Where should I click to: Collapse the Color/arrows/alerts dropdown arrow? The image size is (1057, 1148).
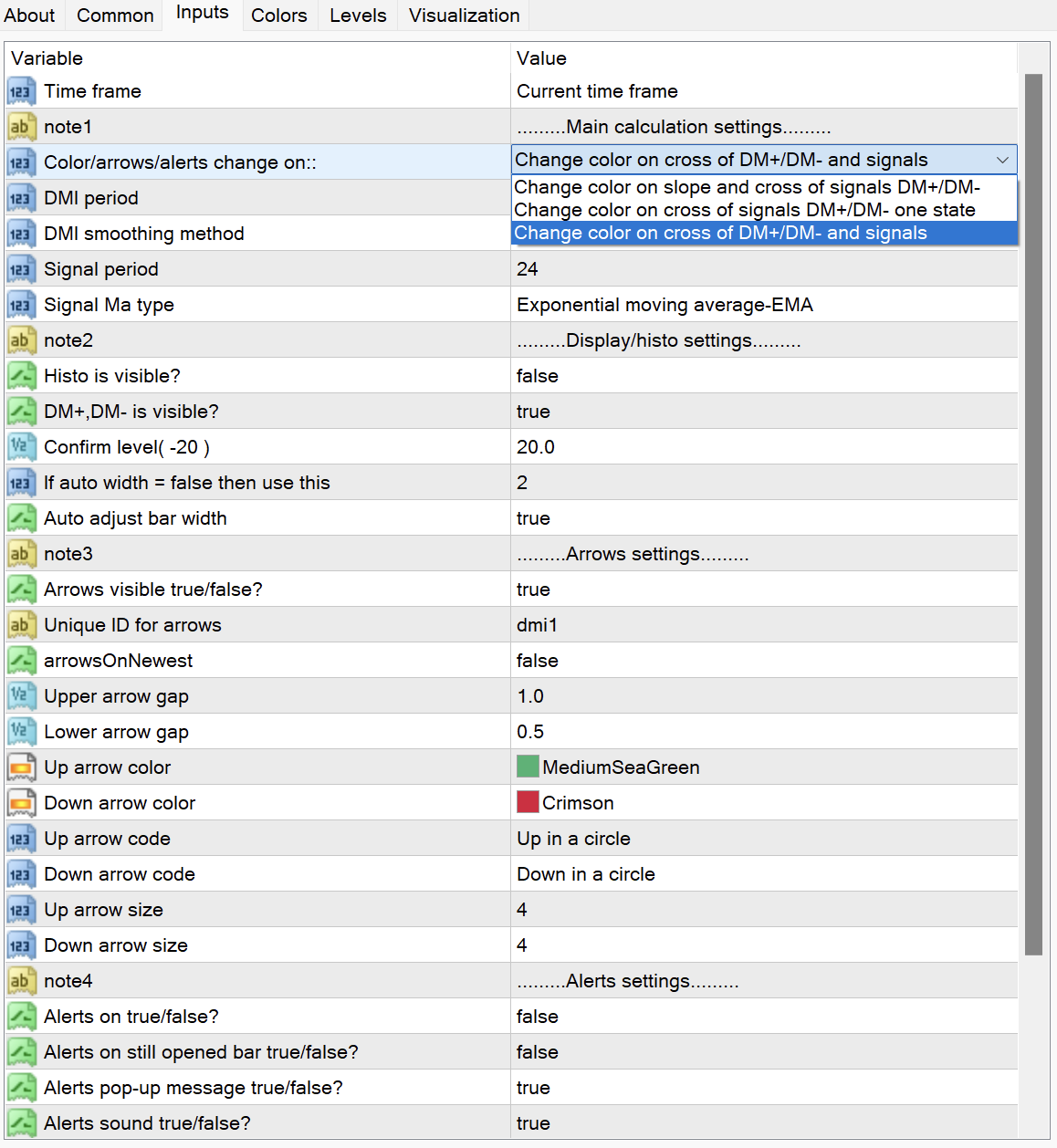[1002, 160]
